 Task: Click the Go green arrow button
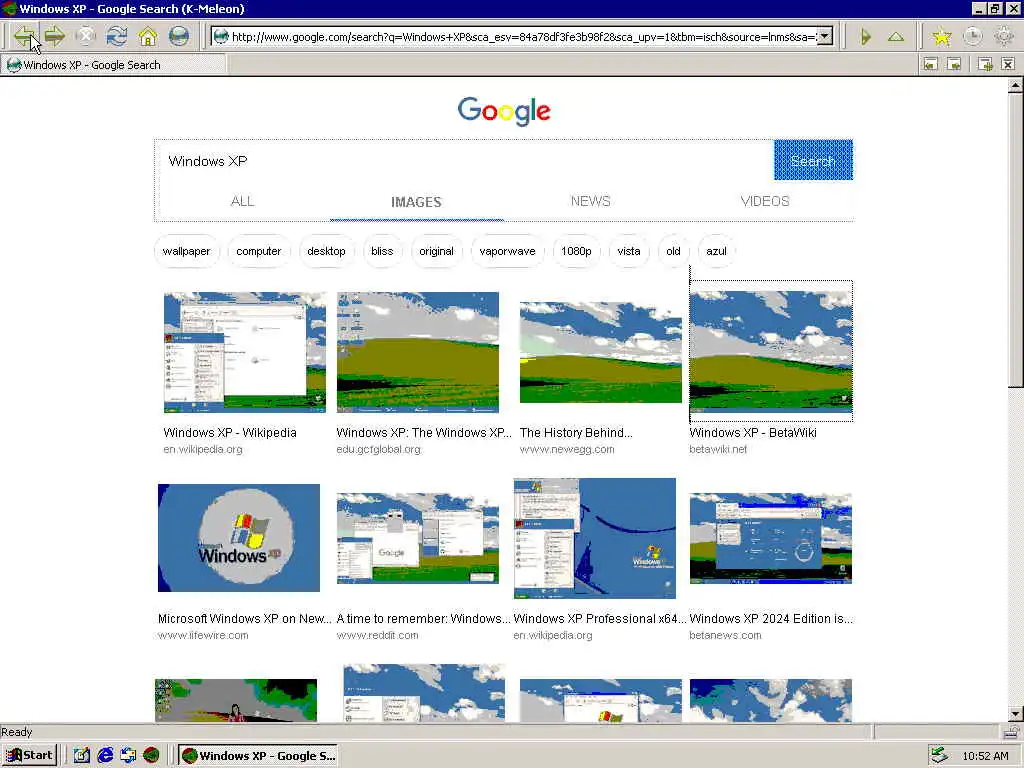[x=865, y=37]
